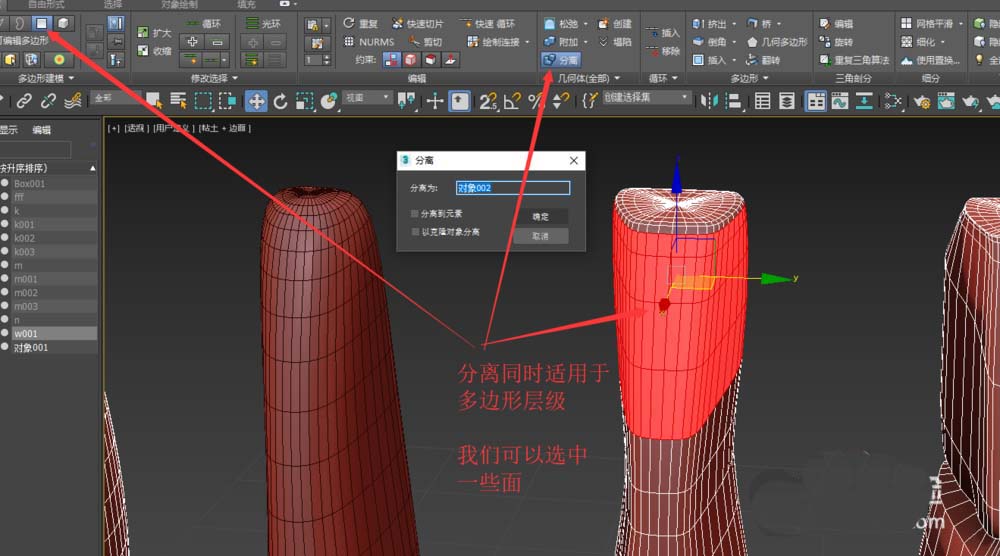Click the QuickSlice (快速切片) tool
Viewport: 1000px width, 556px height.
[418, 24]
